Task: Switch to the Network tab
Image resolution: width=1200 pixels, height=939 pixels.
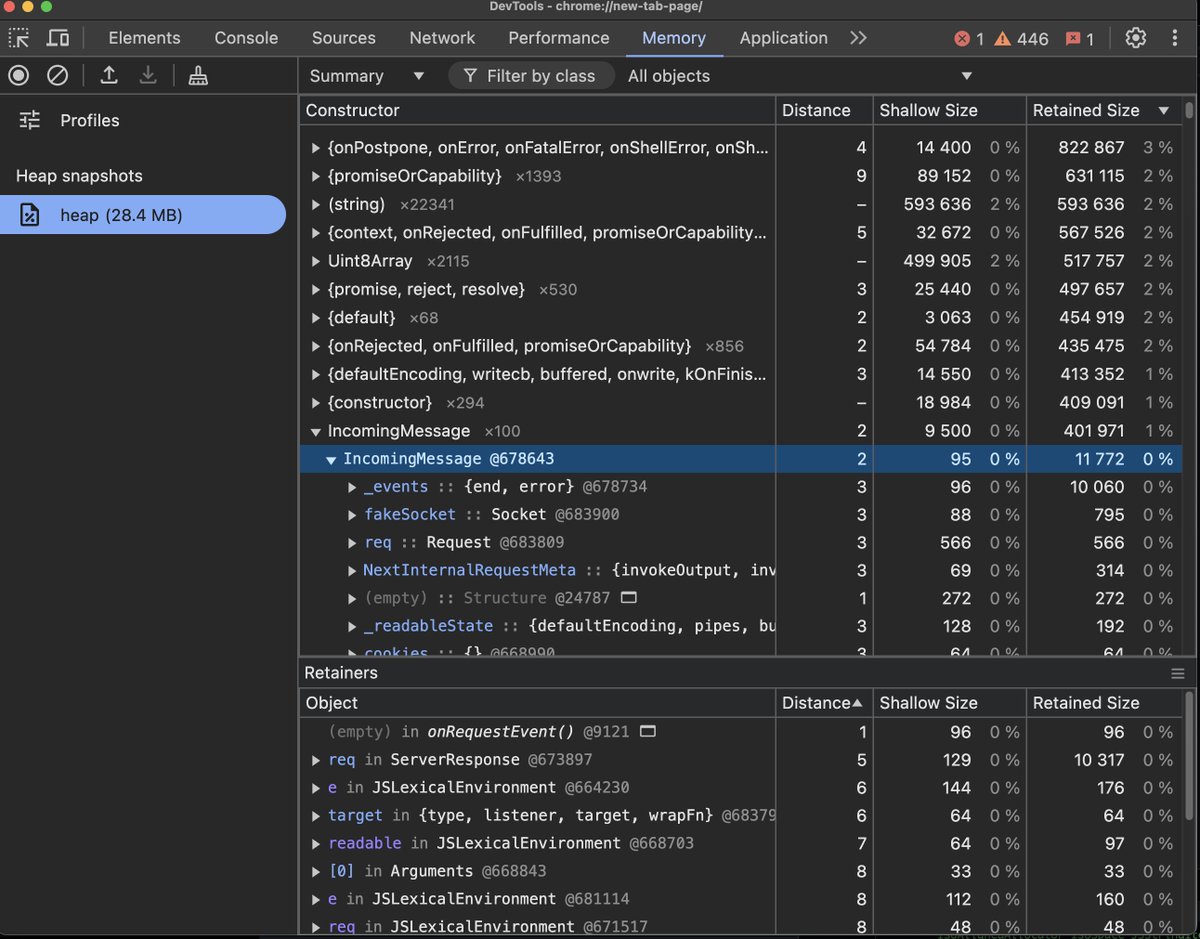Action: pyautogui.click(x=442, y=38)
